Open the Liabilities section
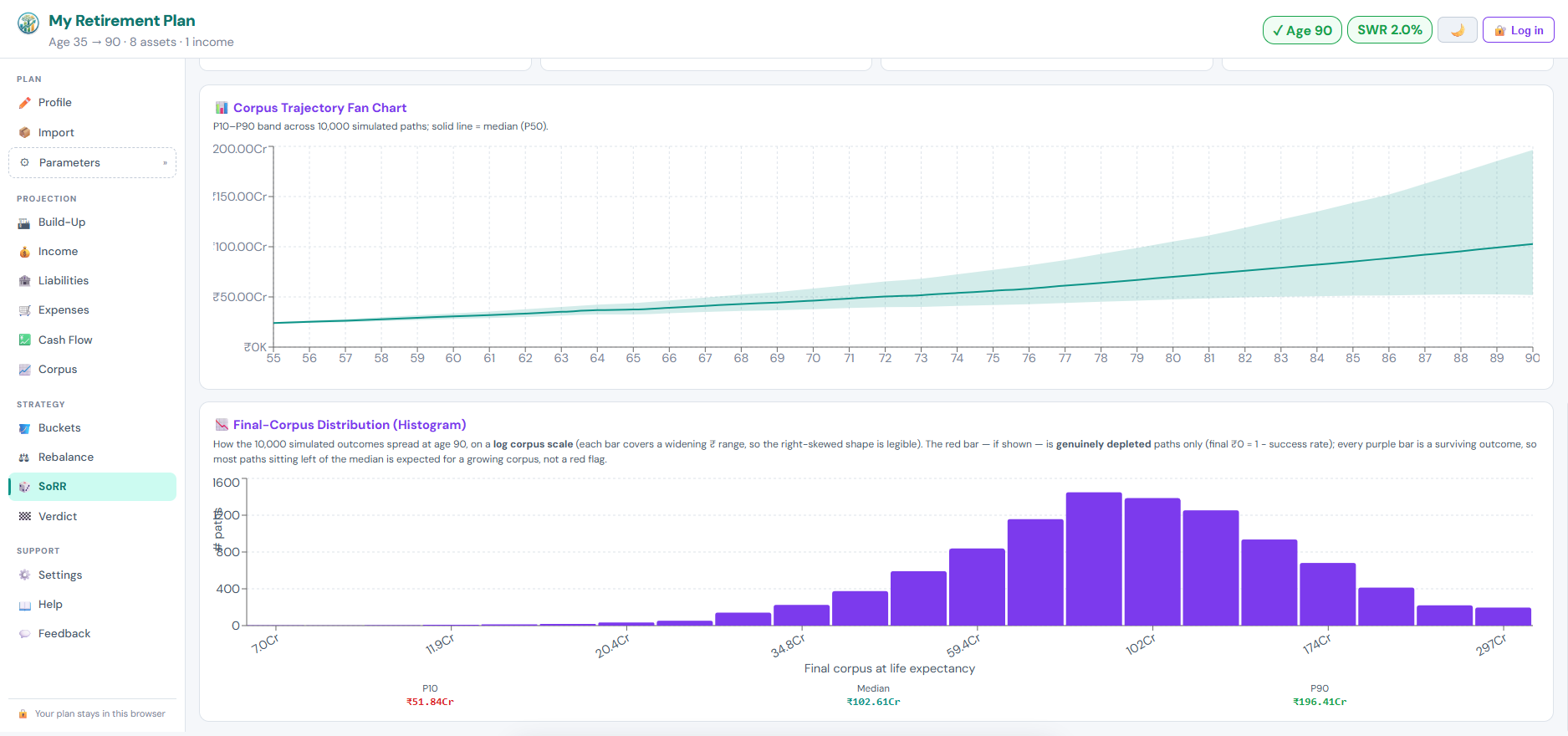 point(92,281)
